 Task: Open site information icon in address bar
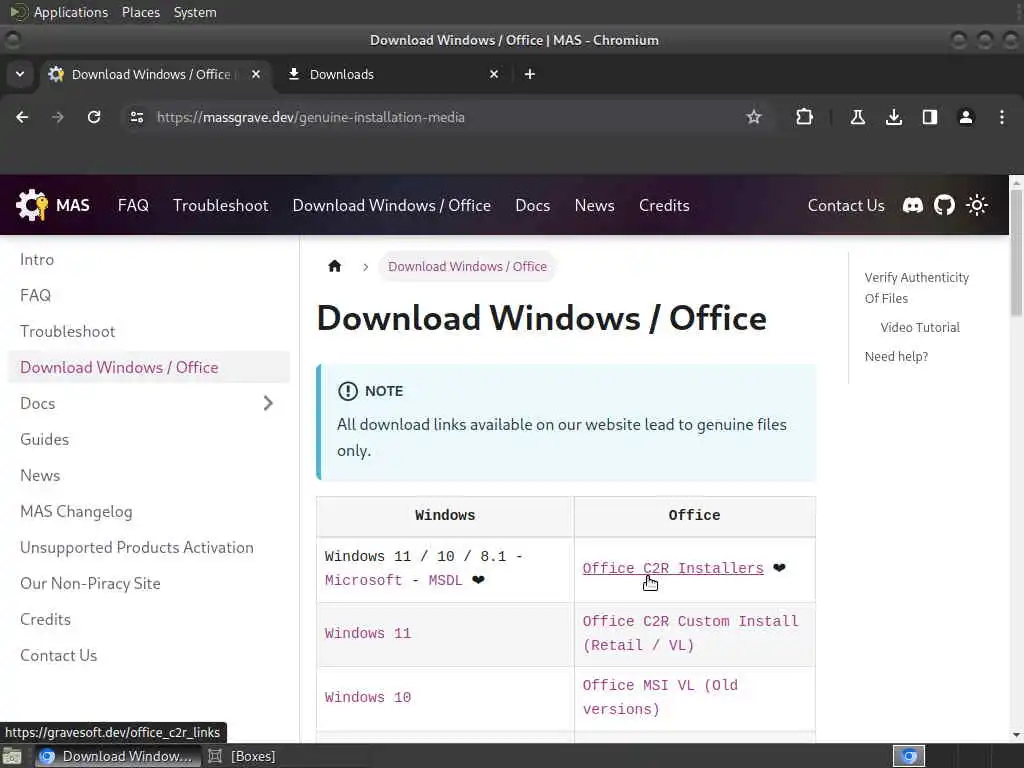136,117
